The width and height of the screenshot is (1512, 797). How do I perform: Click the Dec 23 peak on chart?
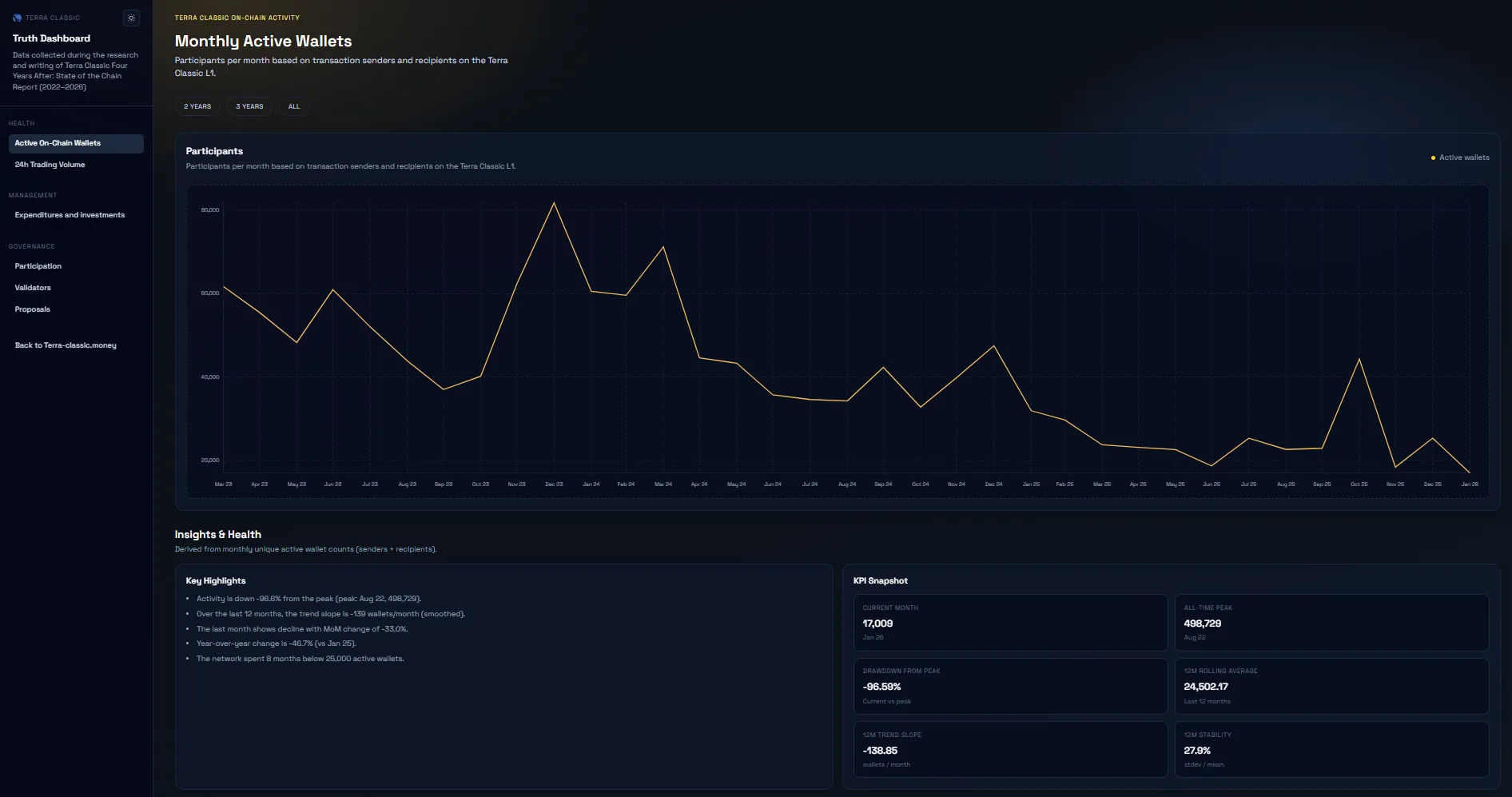pos(554,203)
